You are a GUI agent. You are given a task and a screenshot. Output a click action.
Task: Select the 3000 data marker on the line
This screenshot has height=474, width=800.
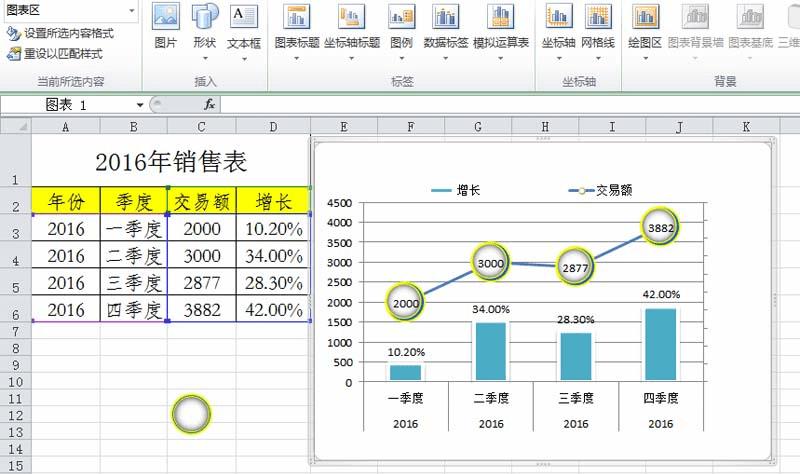coord(490,263)
